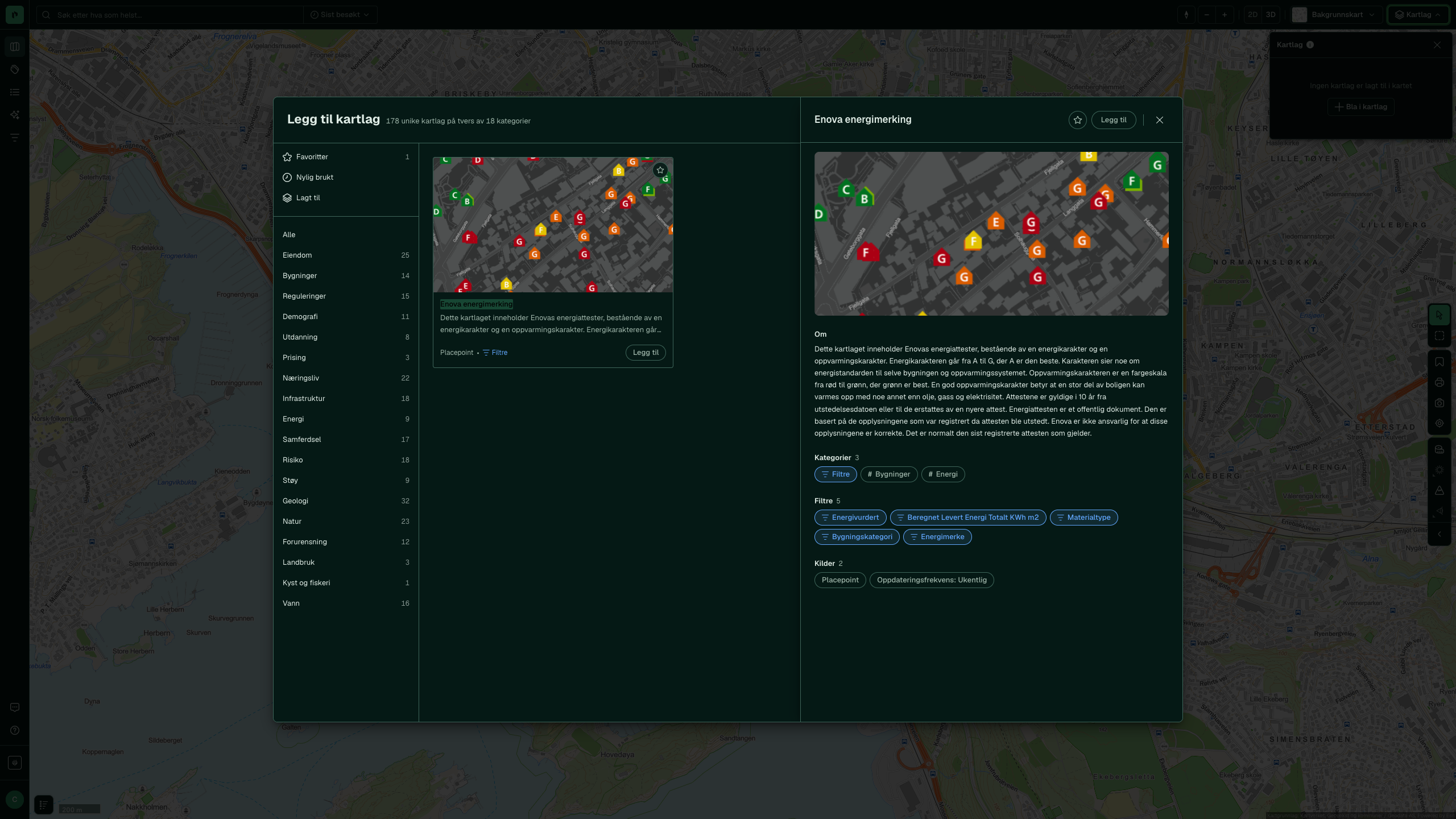Select the Demografi category

[346, 317]
